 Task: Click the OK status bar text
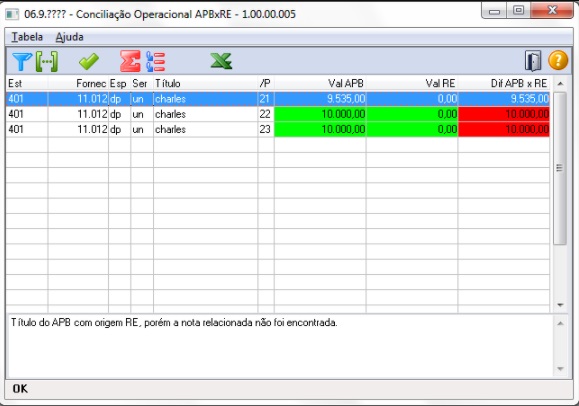20,389
